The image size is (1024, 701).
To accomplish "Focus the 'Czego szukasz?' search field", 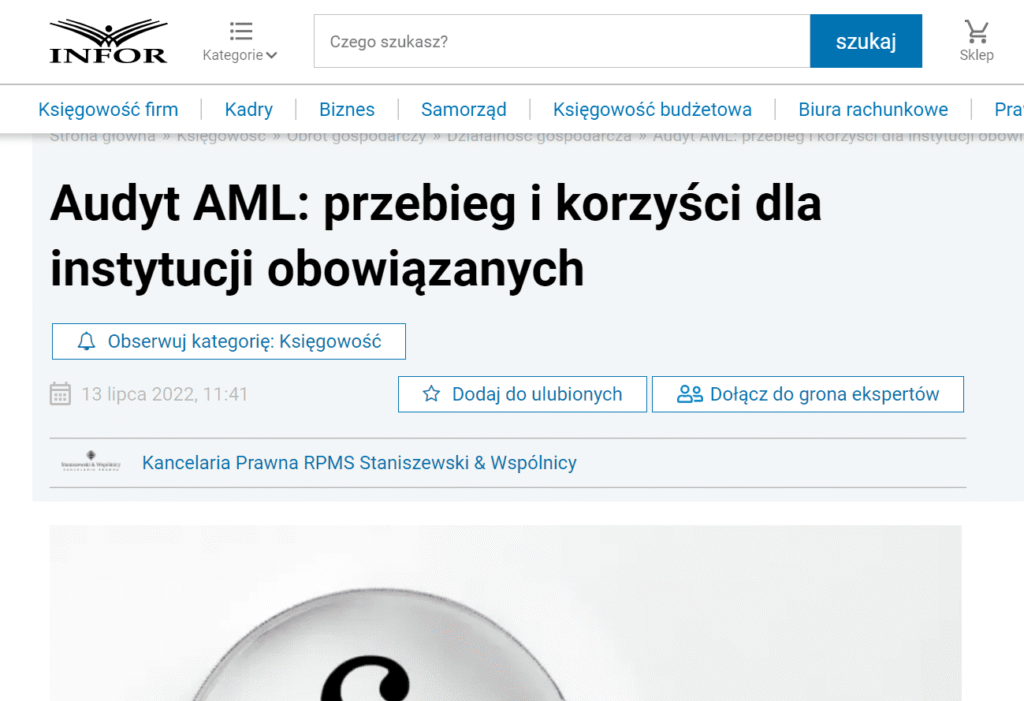I will [561, 41].
